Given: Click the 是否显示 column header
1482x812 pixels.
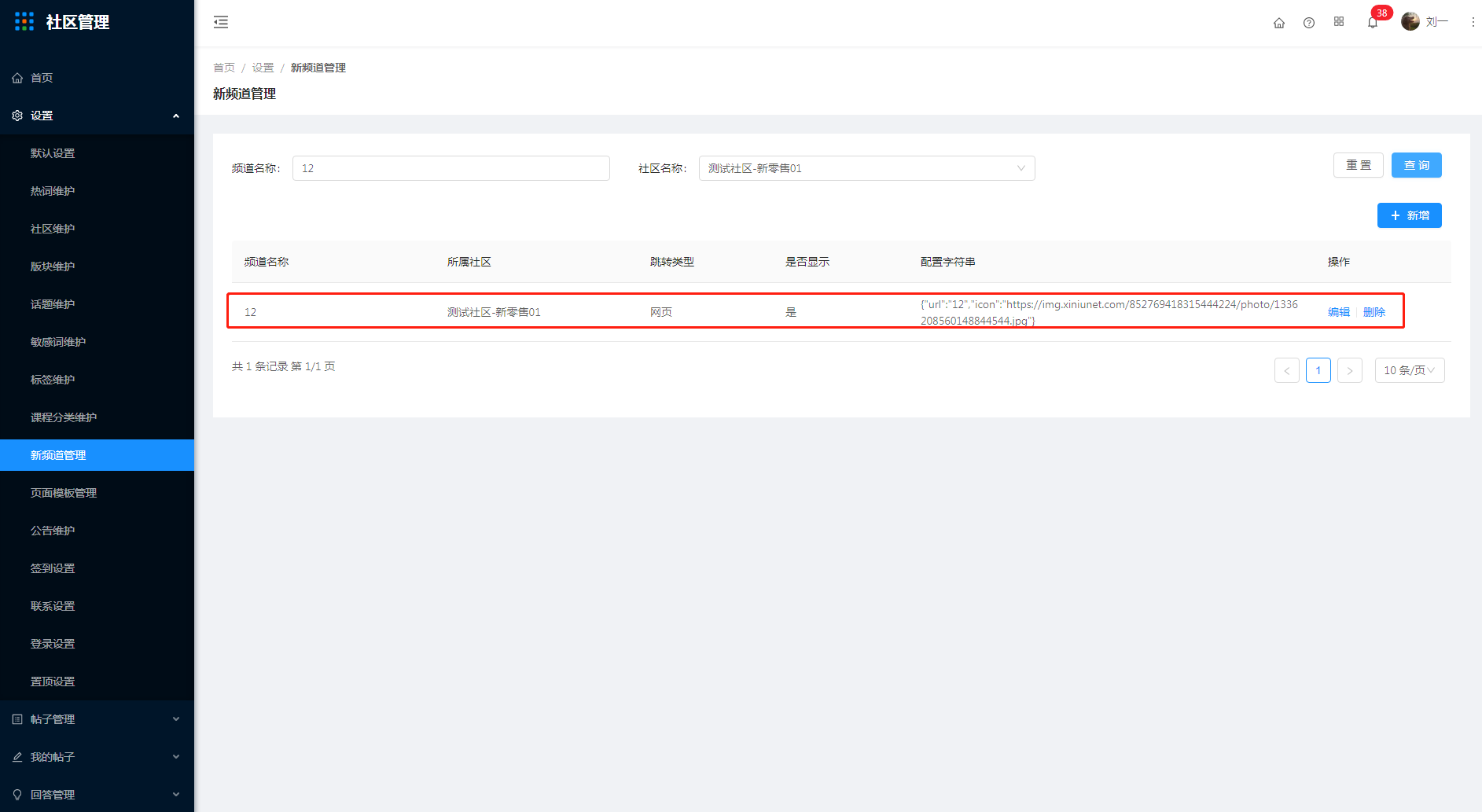Looking at the screenshot, I should (807, 262).
